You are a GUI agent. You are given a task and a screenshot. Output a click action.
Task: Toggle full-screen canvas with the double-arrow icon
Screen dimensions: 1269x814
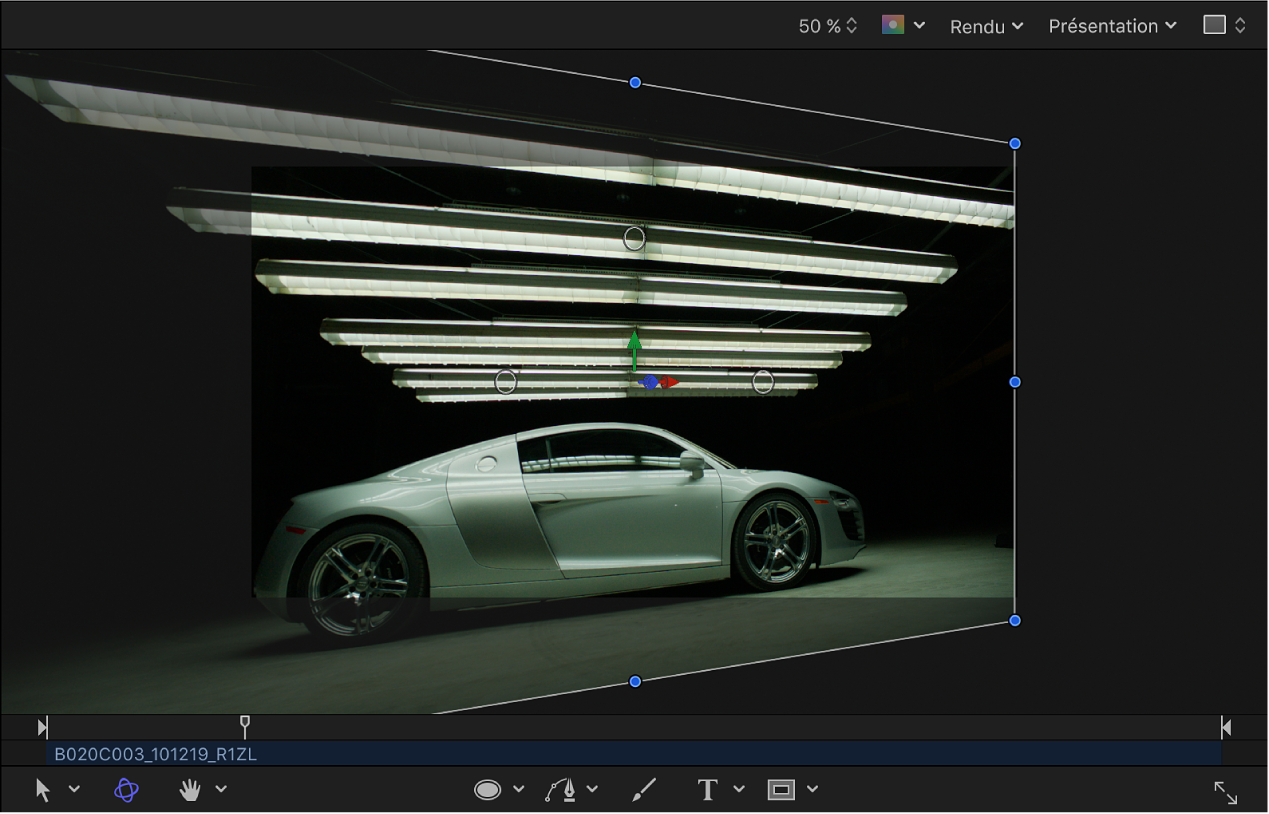1225,793
